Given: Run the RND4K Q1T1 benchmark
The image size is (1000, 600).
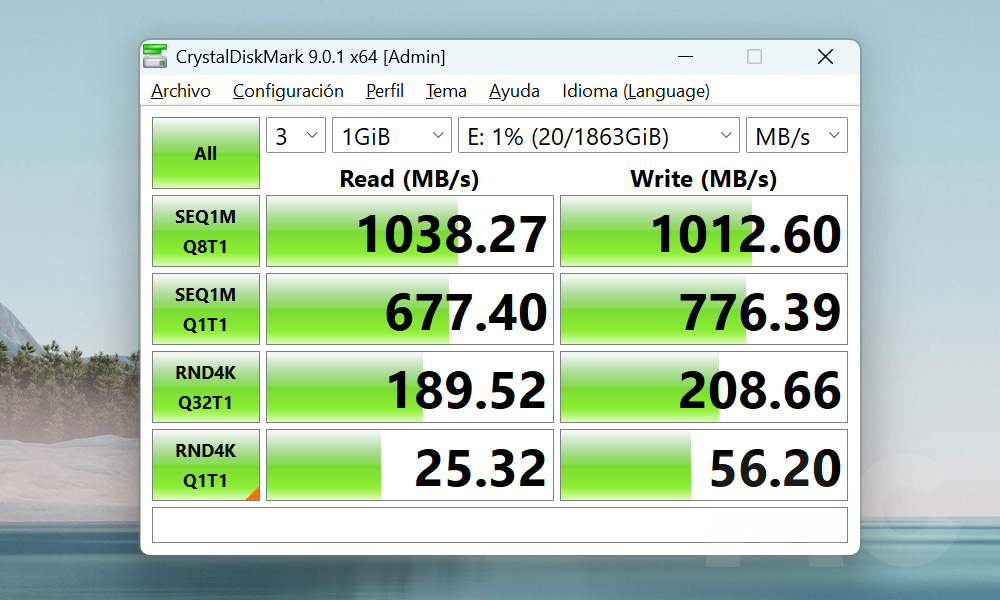Looking at the screenshot, I should click(x=206, y=465).
